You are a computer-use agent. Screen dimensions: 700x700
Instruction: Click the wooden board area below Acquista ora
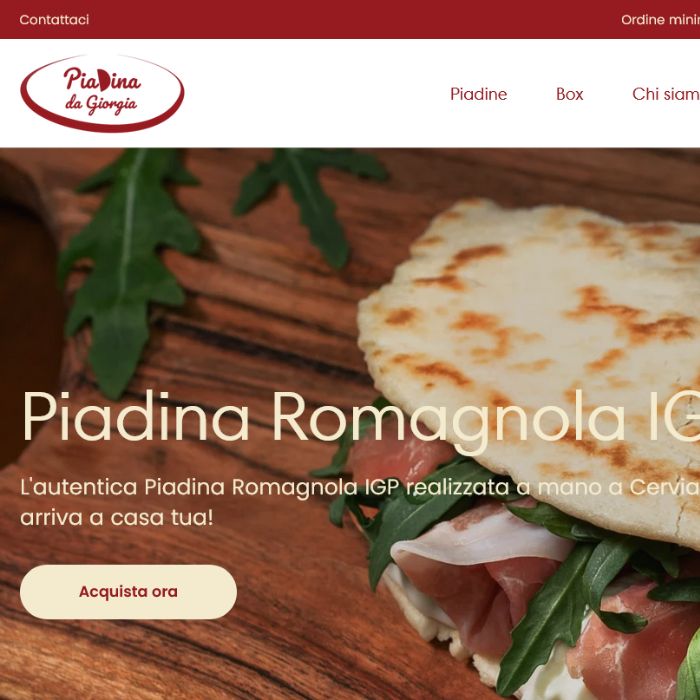[x=179, y=661]
